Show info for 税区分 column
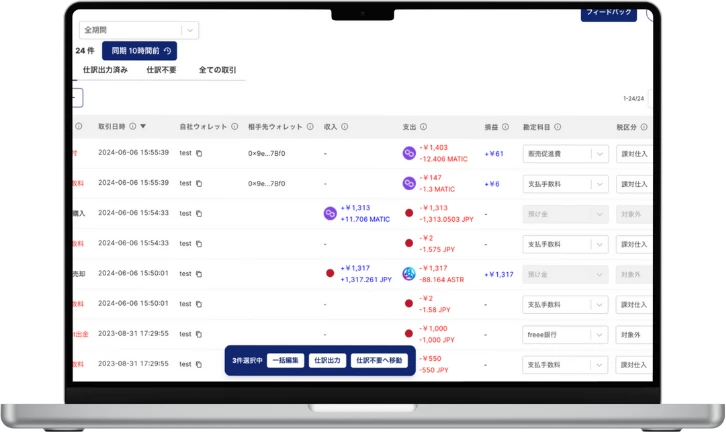This screenshot has width=726, height=432. 644,126
